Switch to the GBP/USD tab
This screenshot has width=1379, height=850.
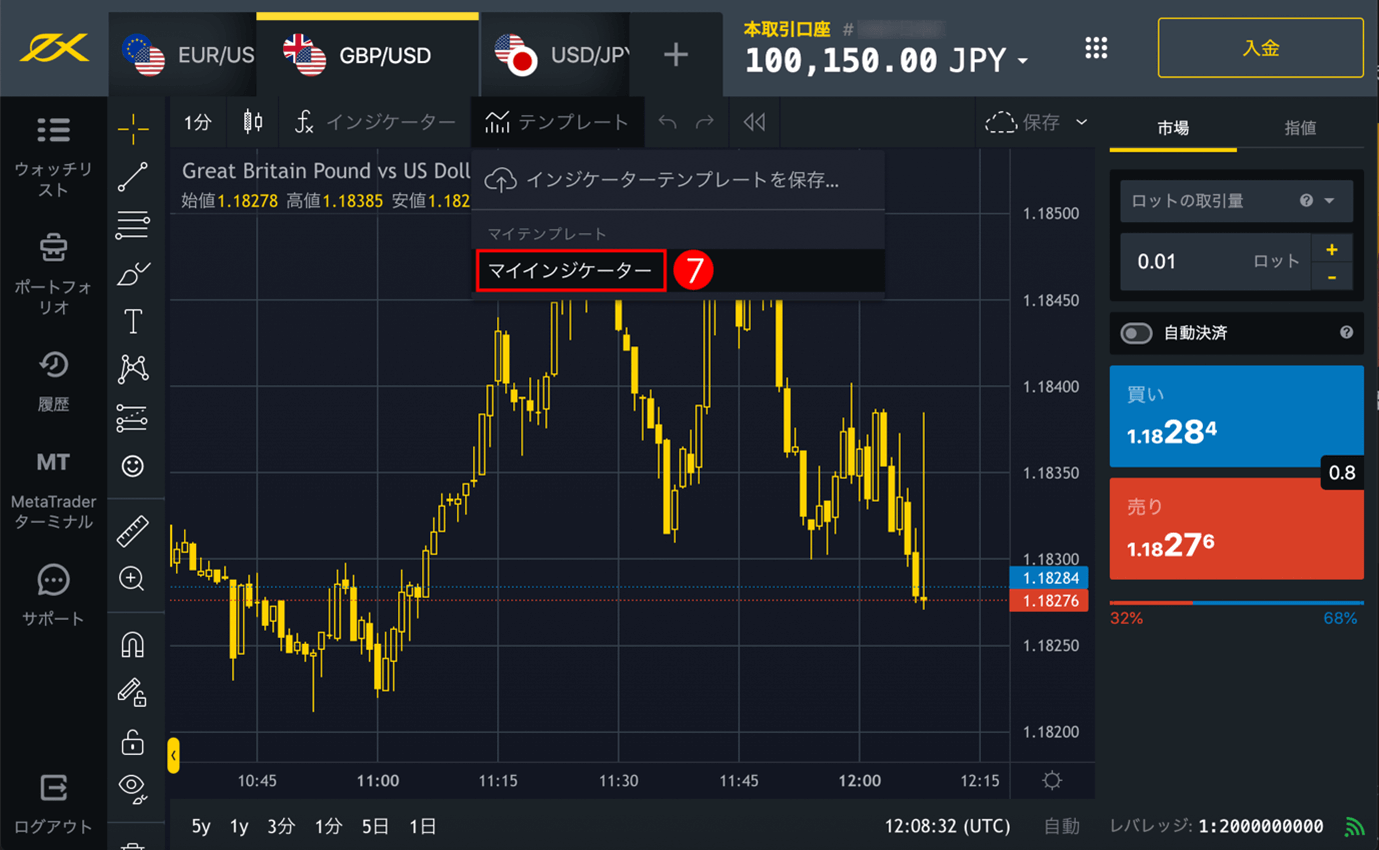(x=367, y=55)
